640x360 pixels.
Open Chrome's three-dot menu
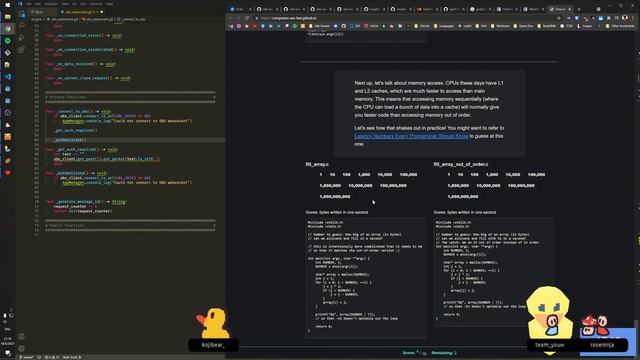click(633, 18)
